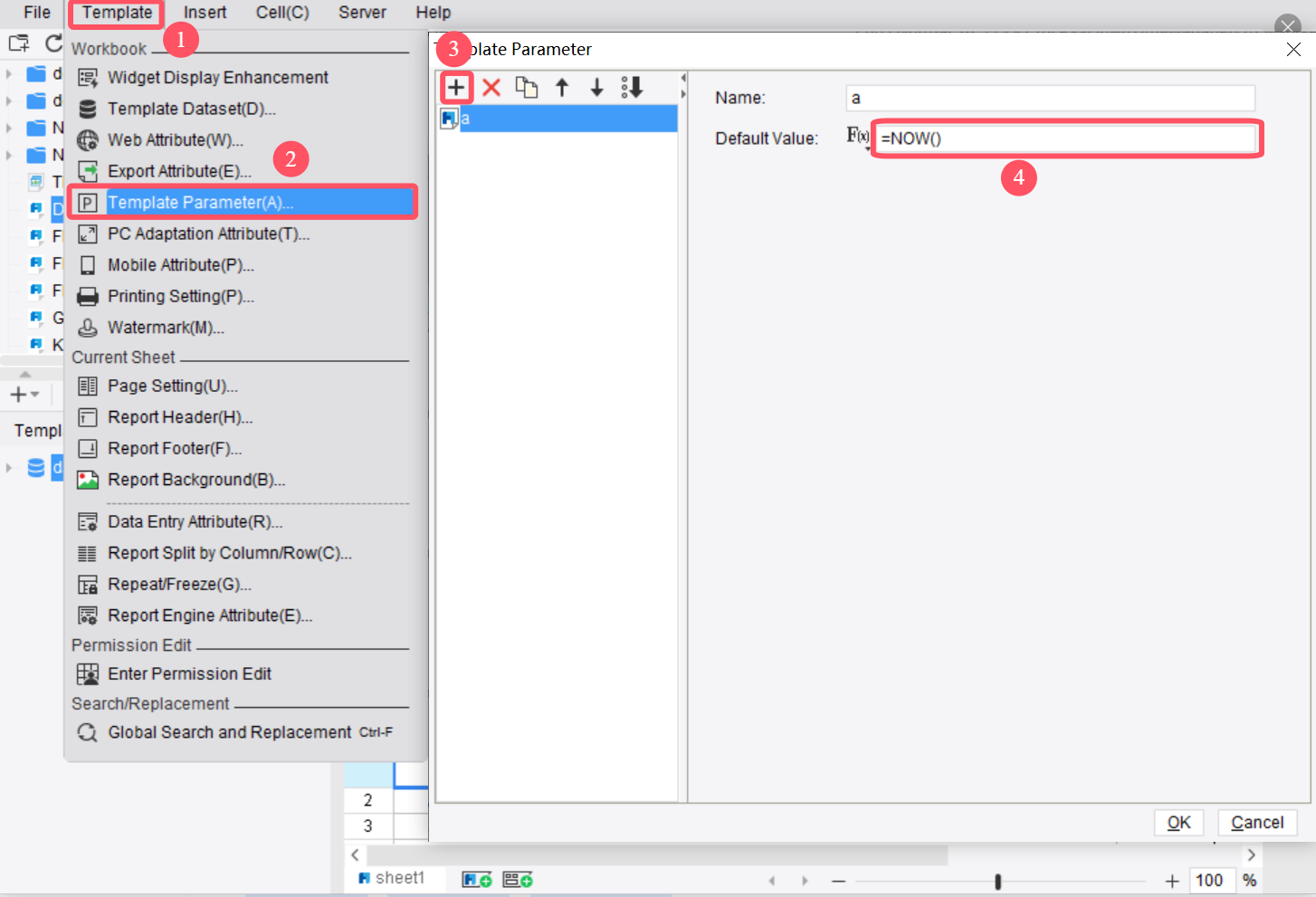Open Report Header(H) editor
The image size is (1316, 897).
click(180, 417)
